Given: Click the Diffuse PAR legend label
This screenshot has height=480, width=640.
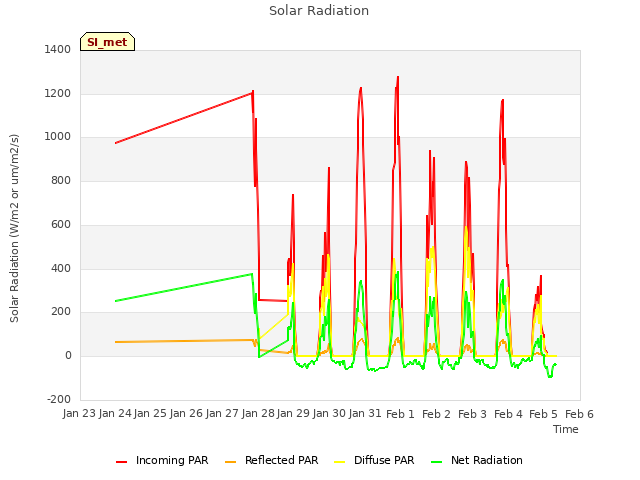Looking at the screenshot, I should (x=384, y=460).
